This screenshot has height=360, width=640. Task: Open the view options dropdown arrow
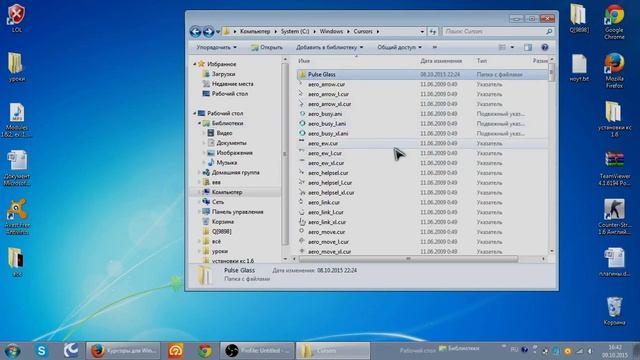512,47
